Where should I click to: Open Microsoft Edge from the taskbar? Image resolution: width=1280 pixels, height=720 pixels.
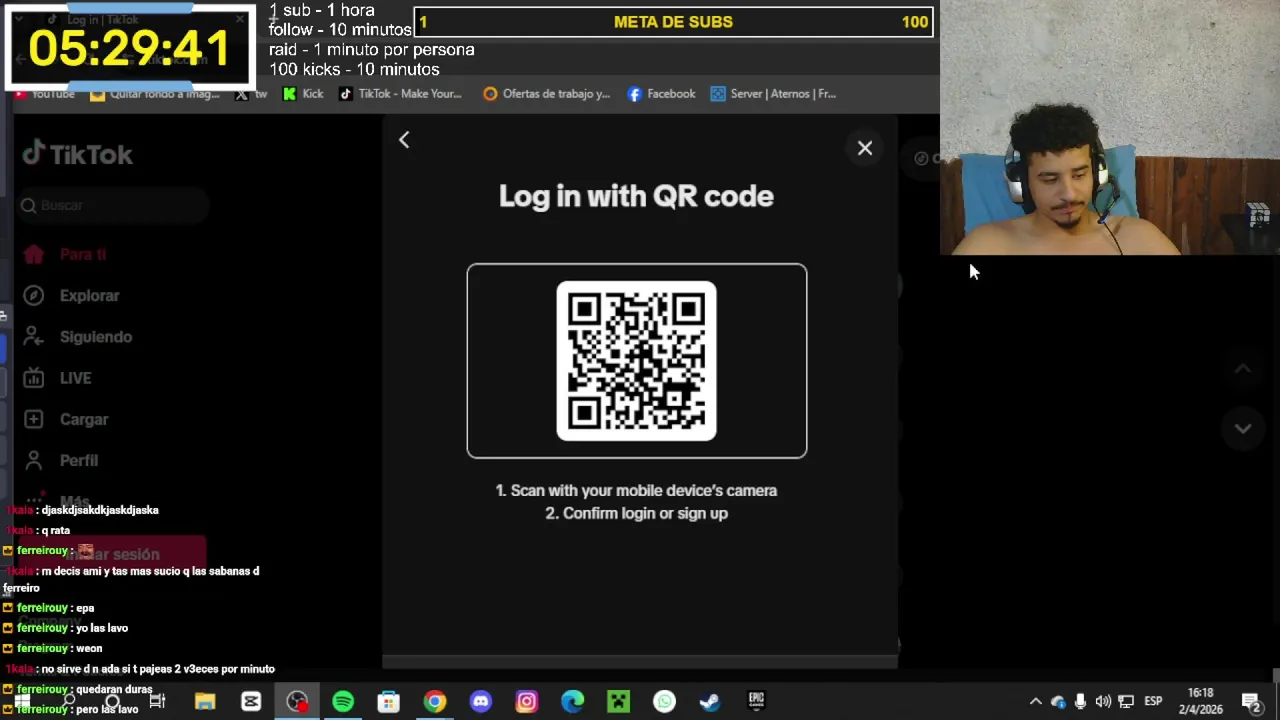pos(573,702)
